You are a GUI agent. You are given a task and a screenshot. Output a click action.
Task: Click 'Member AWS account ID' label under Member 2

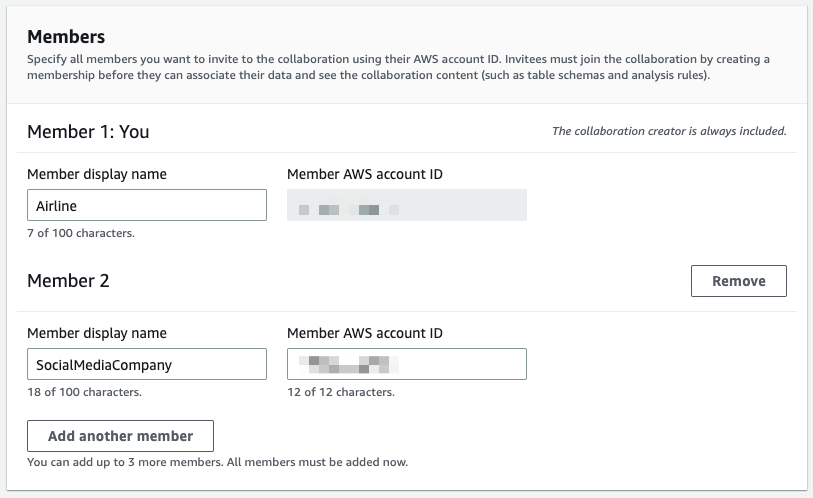tap(365, 333)
